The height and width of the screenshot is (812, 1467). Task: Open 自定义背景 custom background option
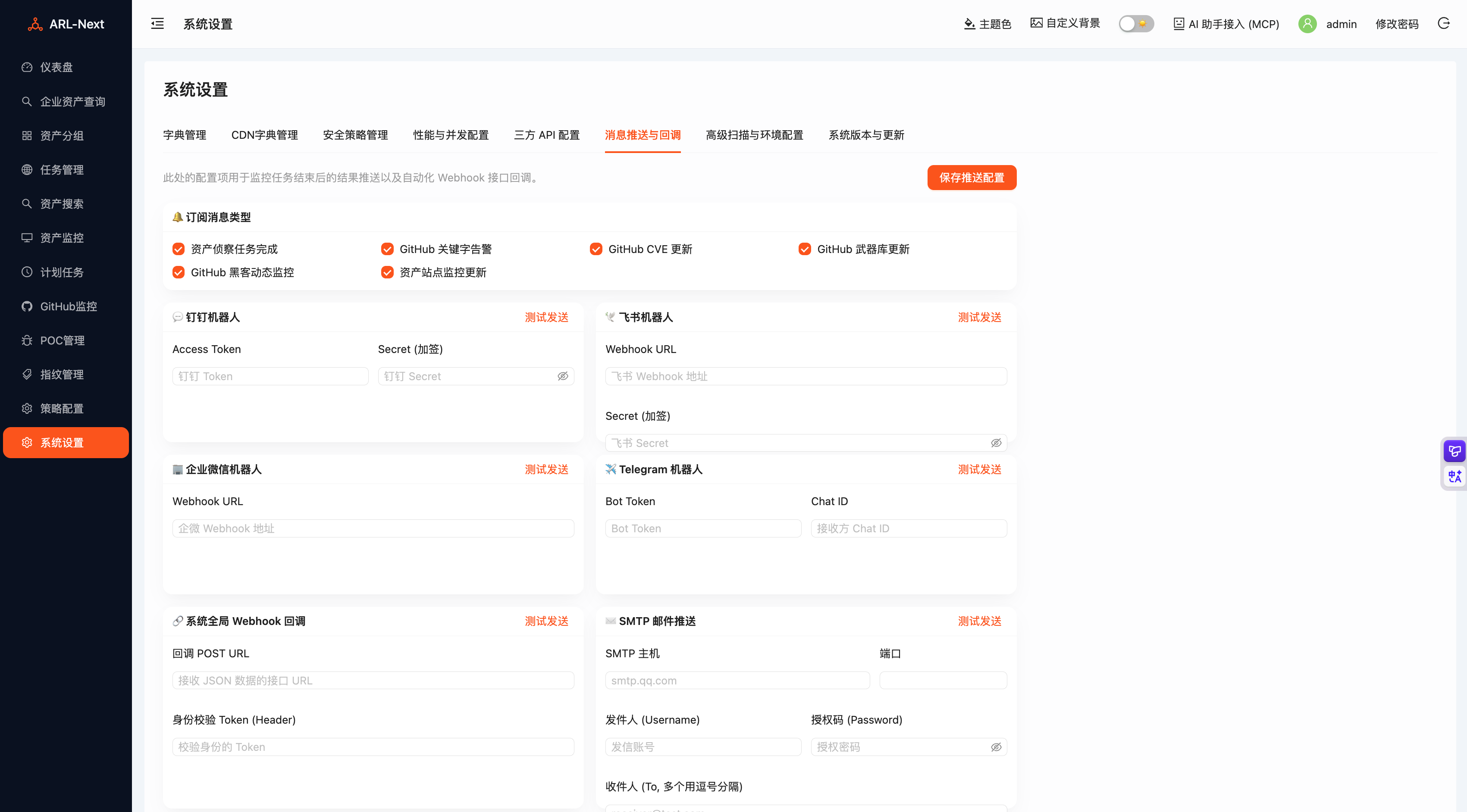click(1065, 23)
